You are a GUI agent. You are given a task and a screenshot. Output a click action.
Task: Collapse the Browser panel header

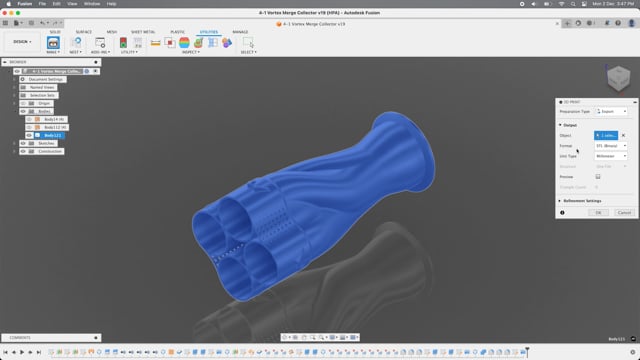(x=5, y=62)
